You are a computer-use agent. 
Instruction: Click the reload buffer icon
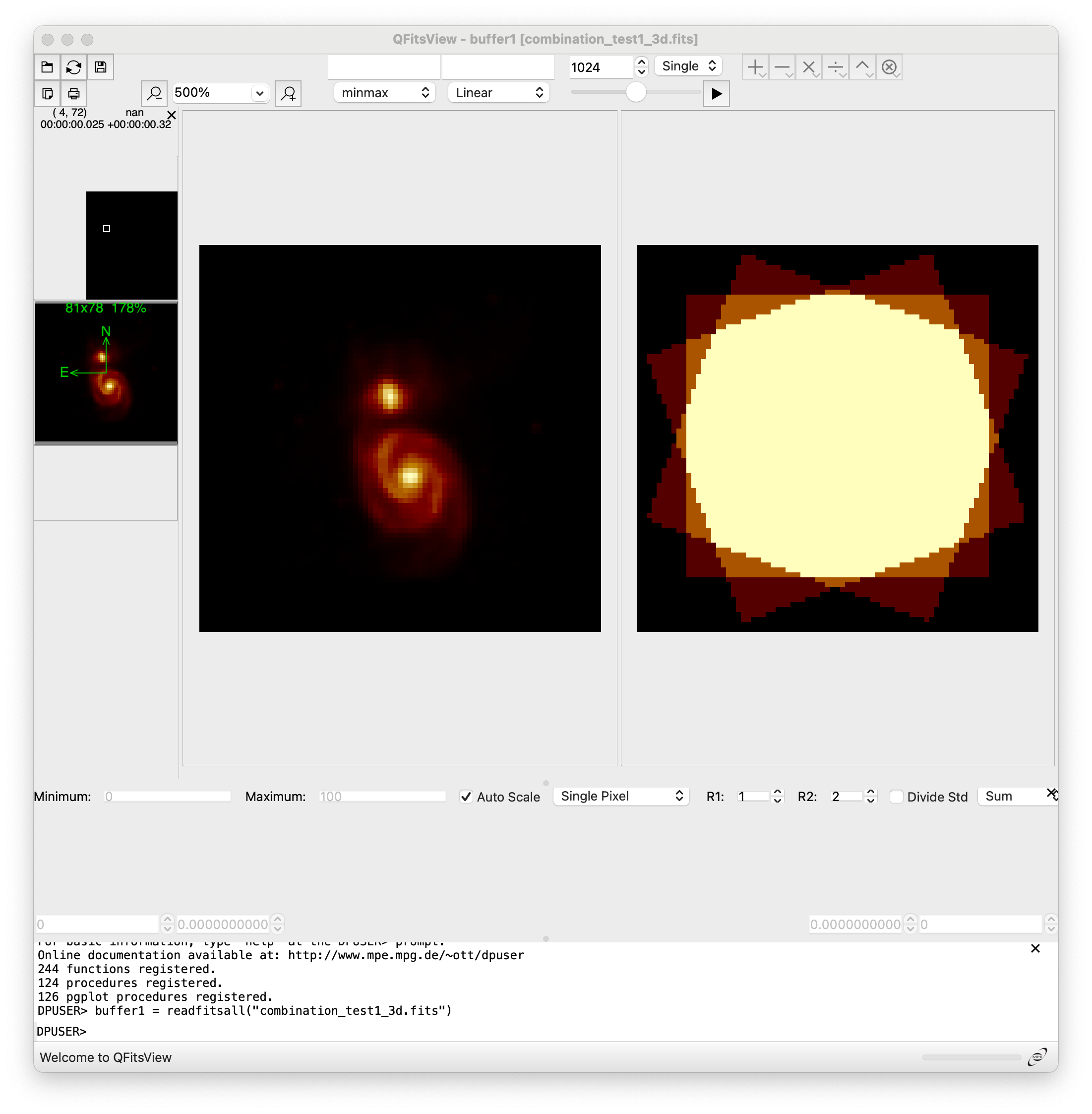[73, 67]
